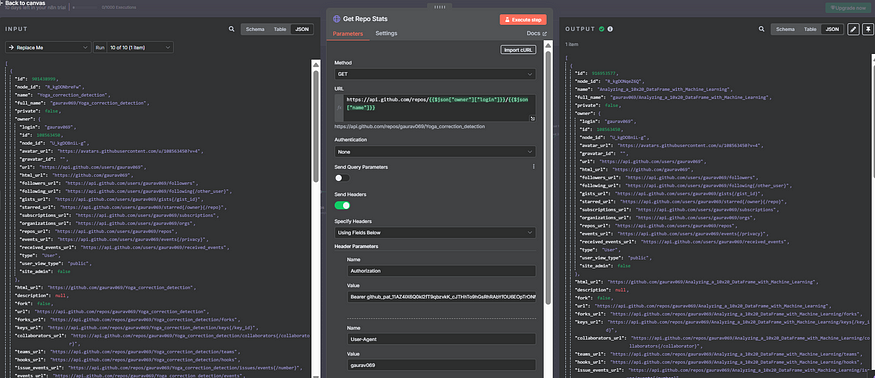Click the search icon in the OUTPUT panel
The image size is (875, 378).
pyautogui.click(x=761, y=29)
